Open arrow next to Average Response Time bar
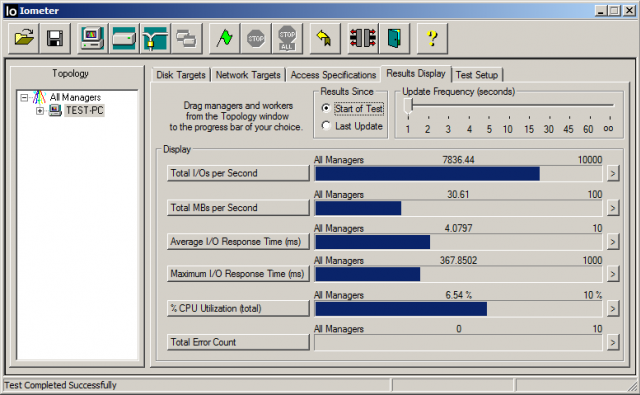This screenshot has height=395, width=640. pos(612,242)
